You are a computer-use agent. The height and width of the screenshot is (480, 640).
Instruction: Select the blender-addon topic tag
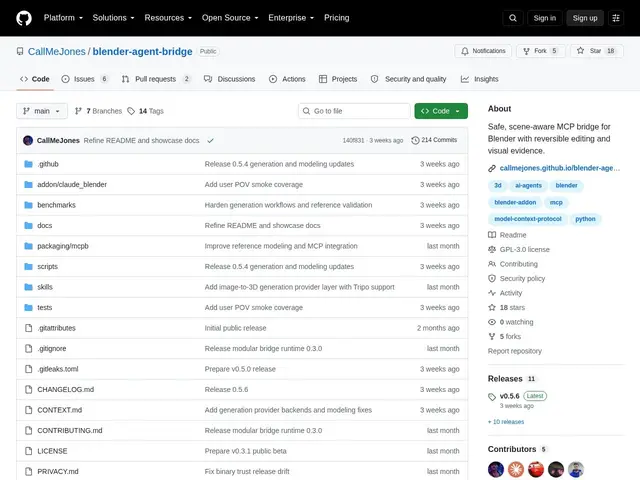[515, 202]
